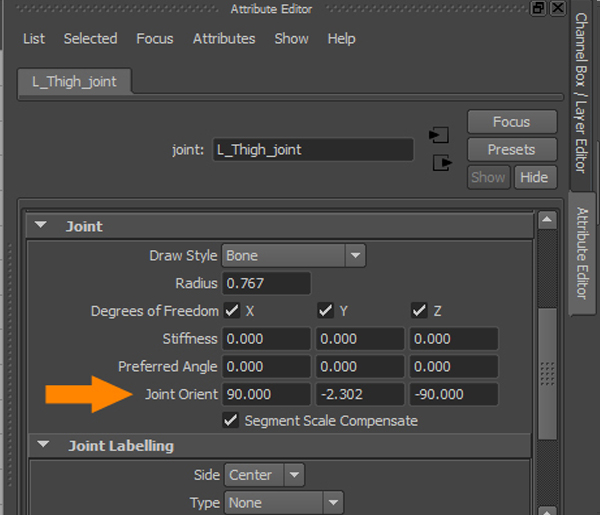Open the Focus menu in menu bar

point(155,39)
